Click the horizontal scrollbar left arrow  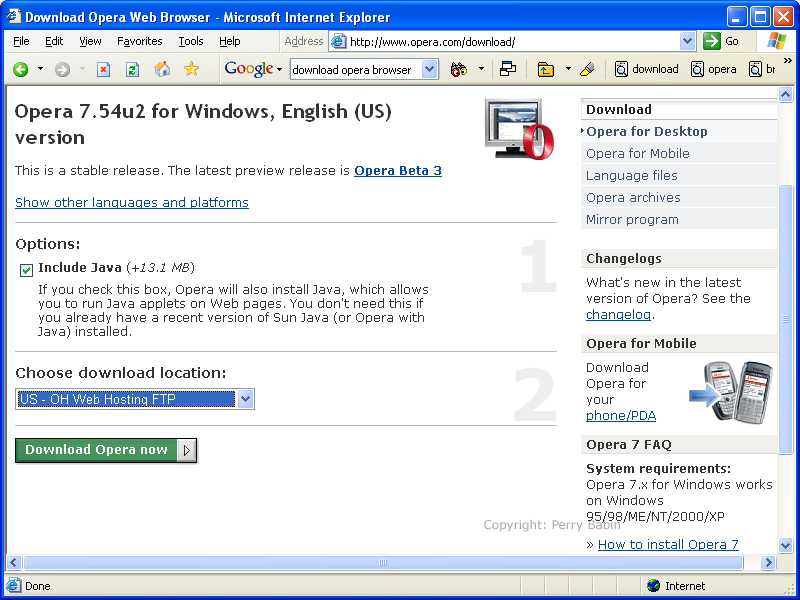[13, 563]
